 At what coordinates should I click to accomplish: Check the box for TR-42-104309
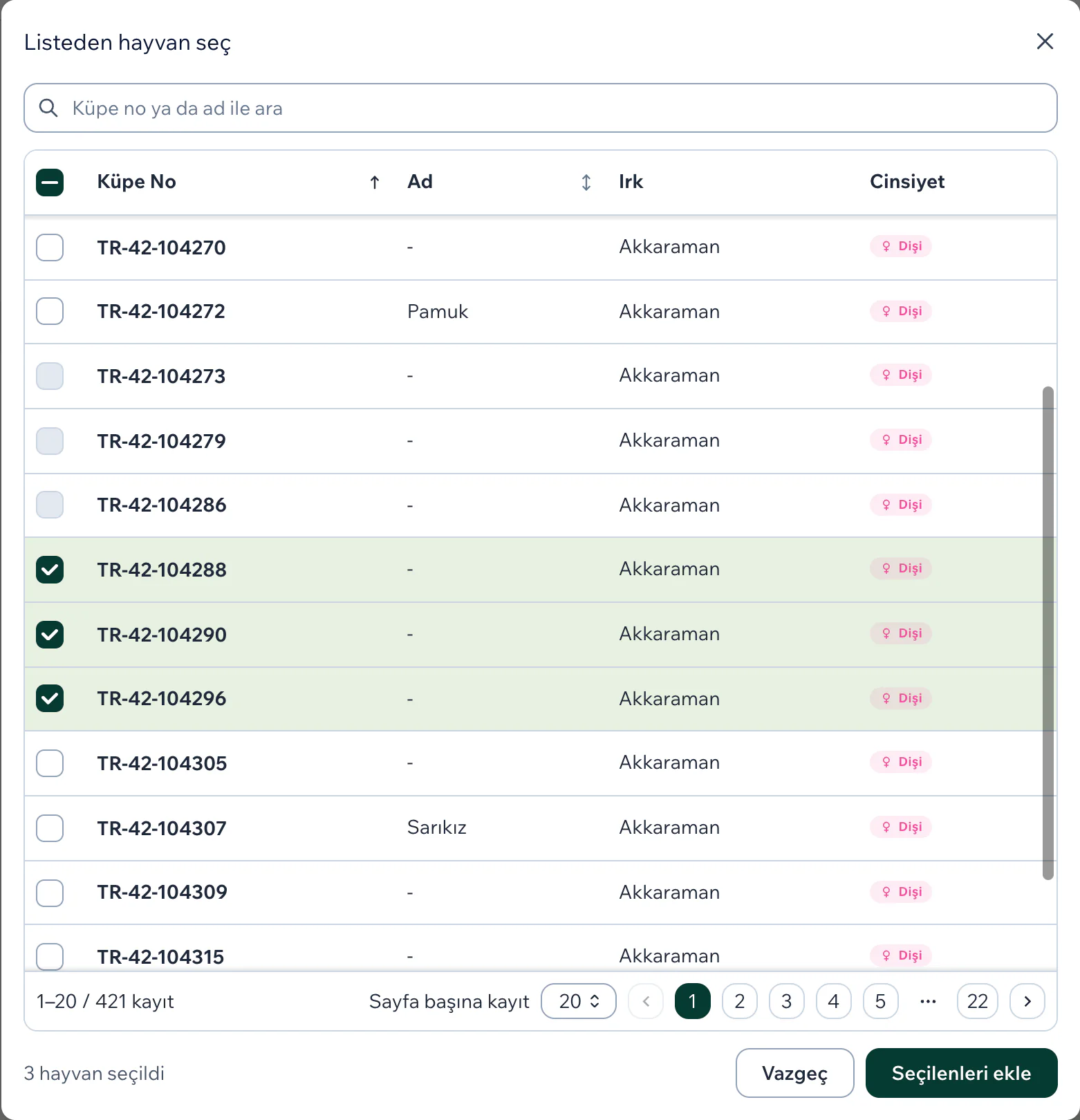coord(50,893)
